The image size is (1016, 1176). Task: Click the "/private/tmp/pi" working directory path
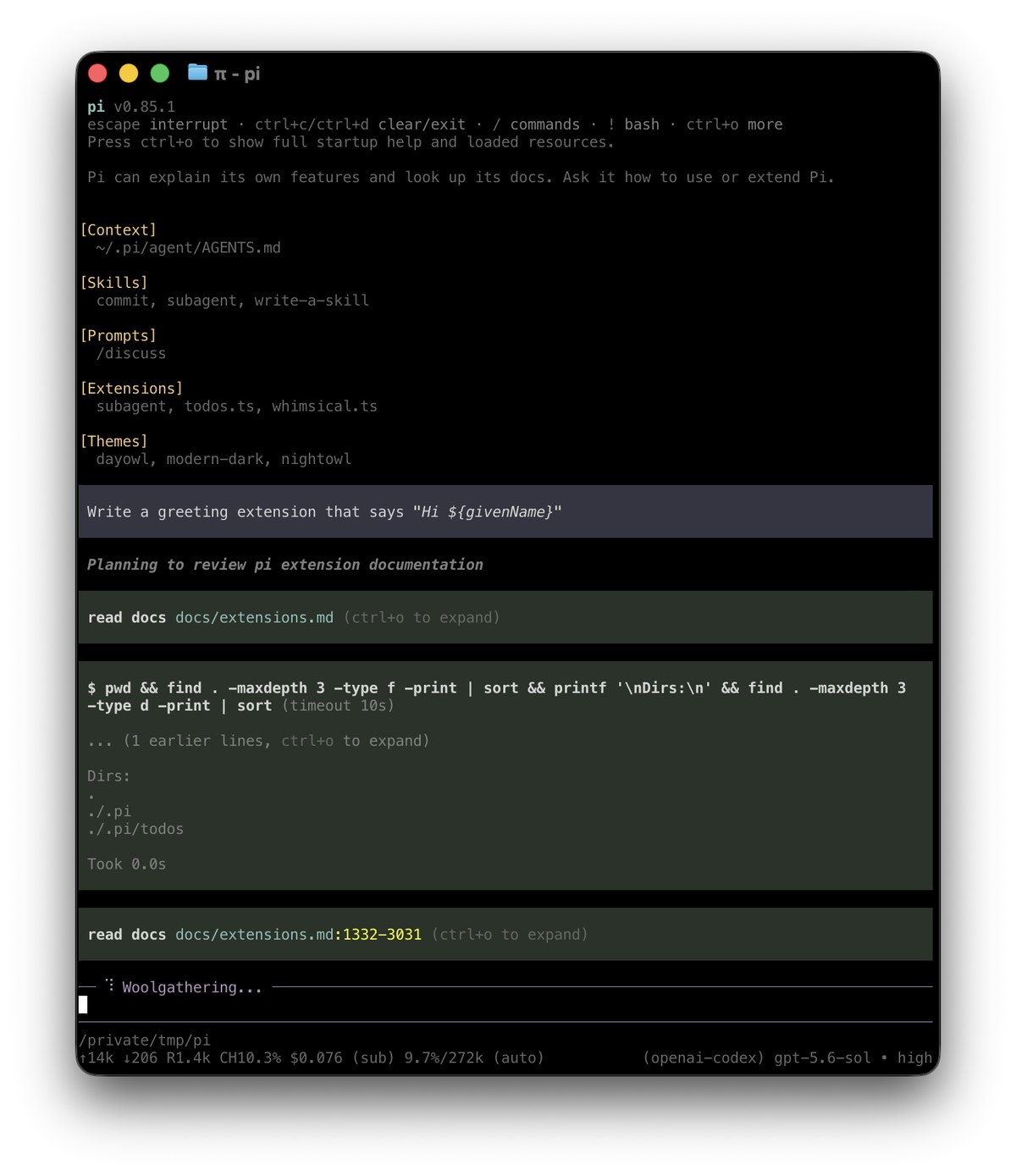coord(145,1041)
